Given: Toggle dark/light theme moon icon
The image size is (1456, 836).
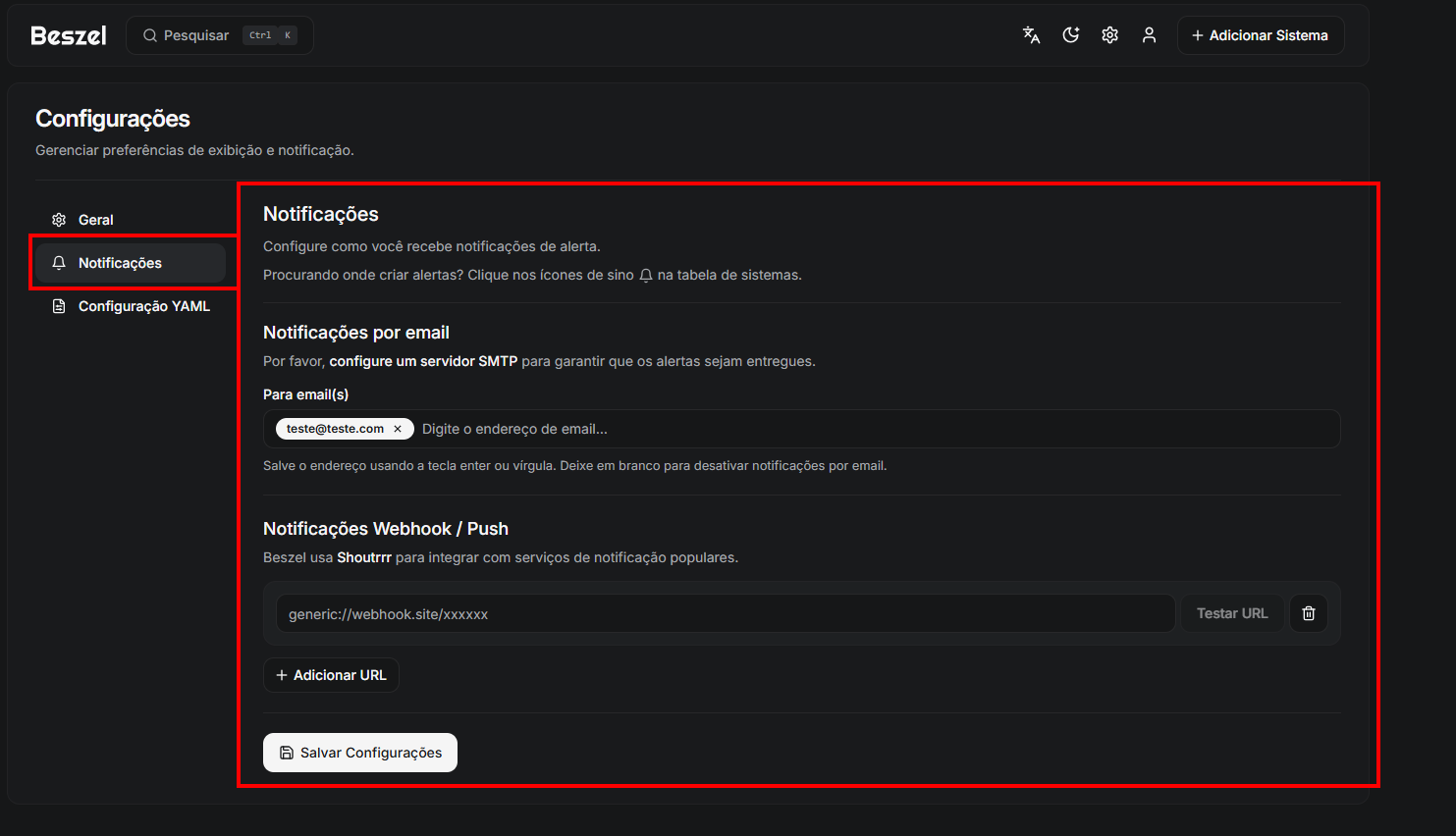Looking at the screenshot, I should (1070, 35).
